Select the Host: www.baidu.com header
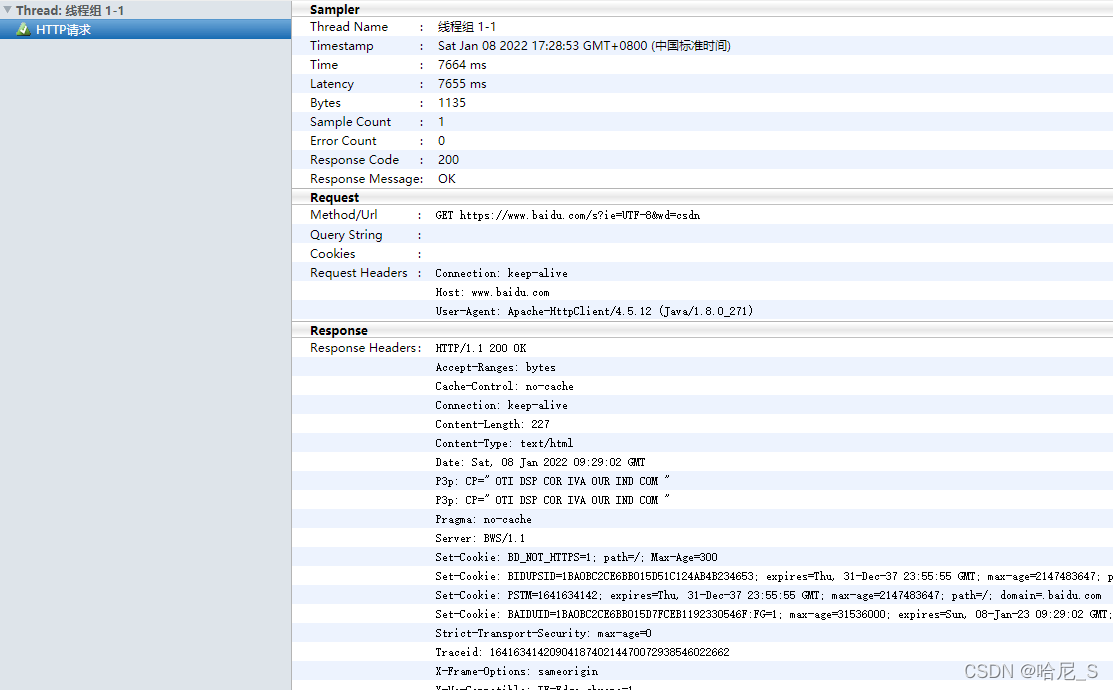The height and width of the screenshot is (690, 1113). coord(492,292)
